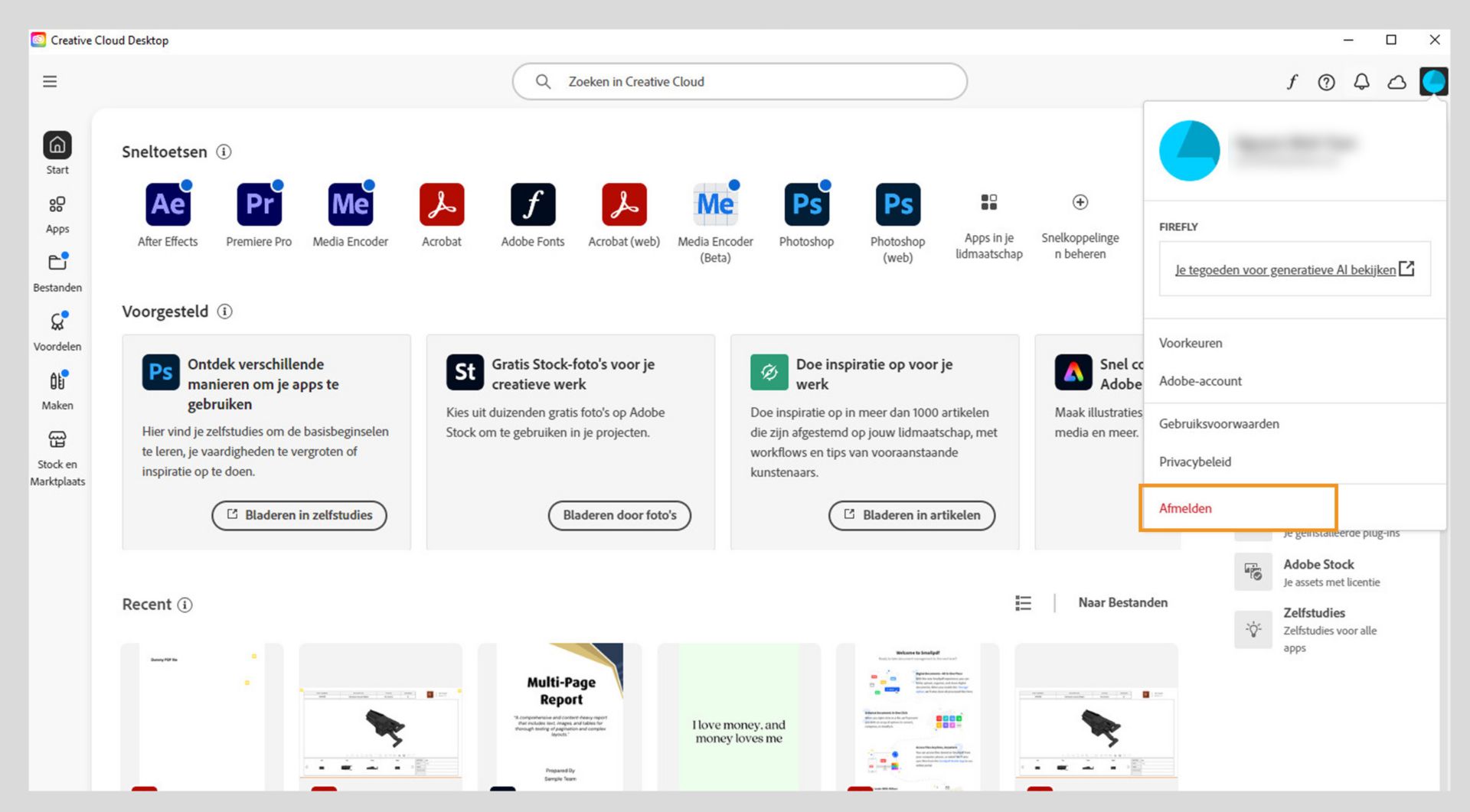The height and width of the screenshot is (812, 1470).
Task: Click the Zelfstudies text in side panel
Action: pos(1314,613)
